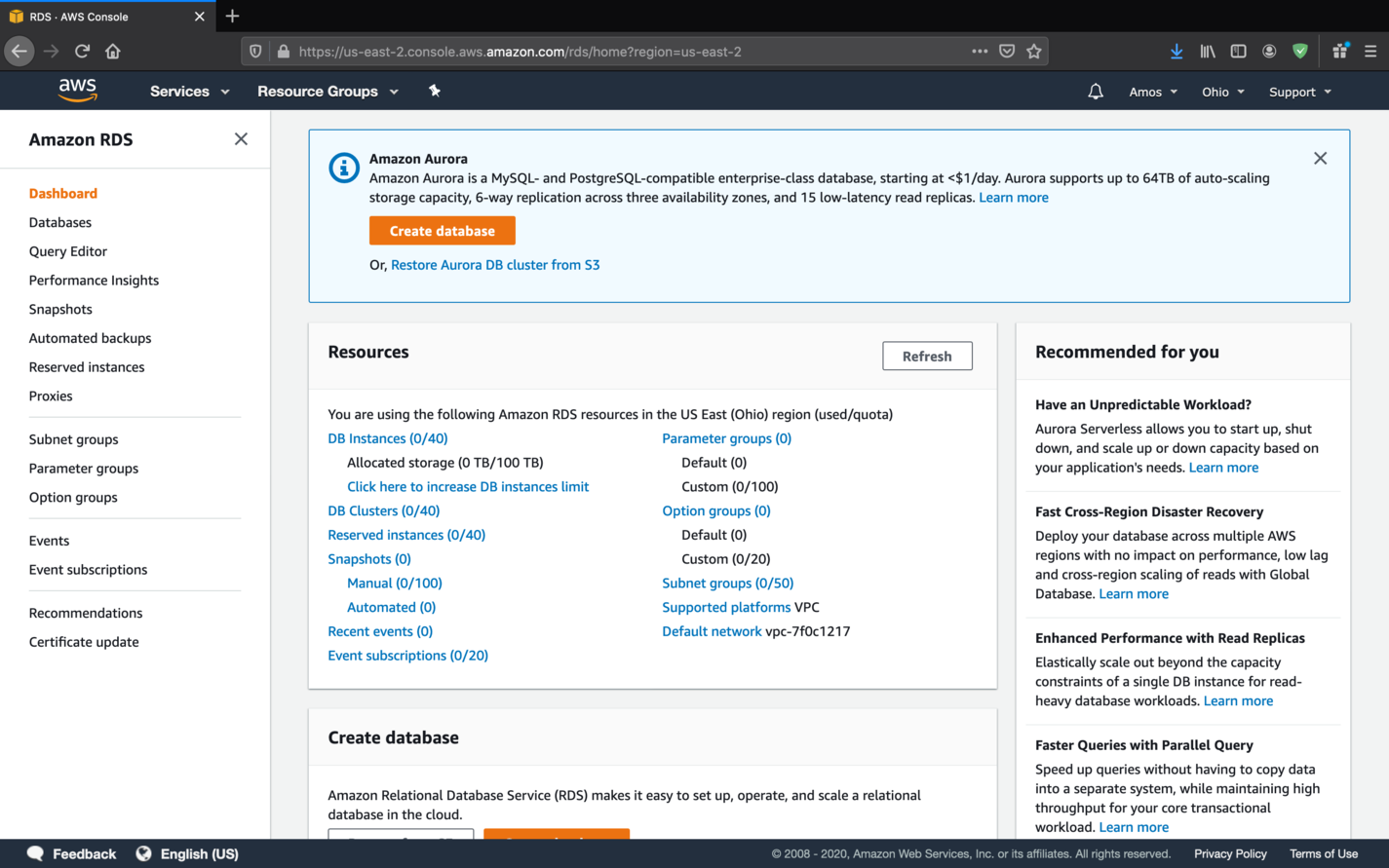
Task: Click the pin shortcuts icon in AWS navbar
Action: coord(435,91)
